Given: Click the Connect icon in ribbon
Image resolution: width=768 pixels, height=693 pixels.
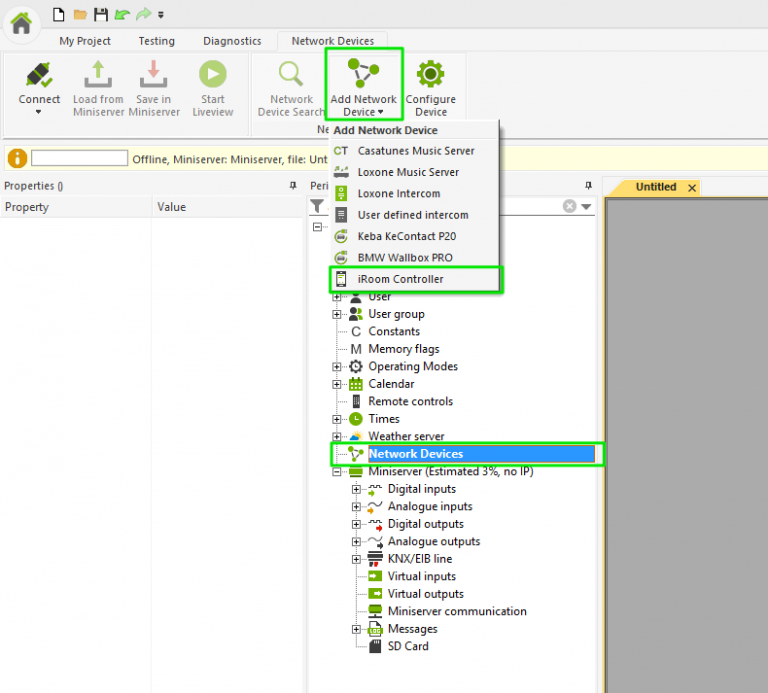Looking at the screenshot, I should [39, 76].
